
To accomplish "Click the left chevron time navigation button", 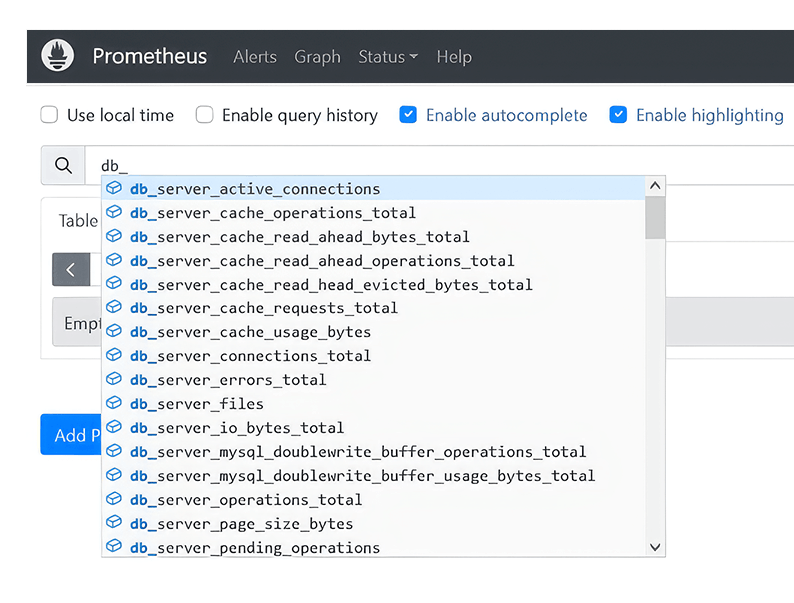I will coord(71,269).
